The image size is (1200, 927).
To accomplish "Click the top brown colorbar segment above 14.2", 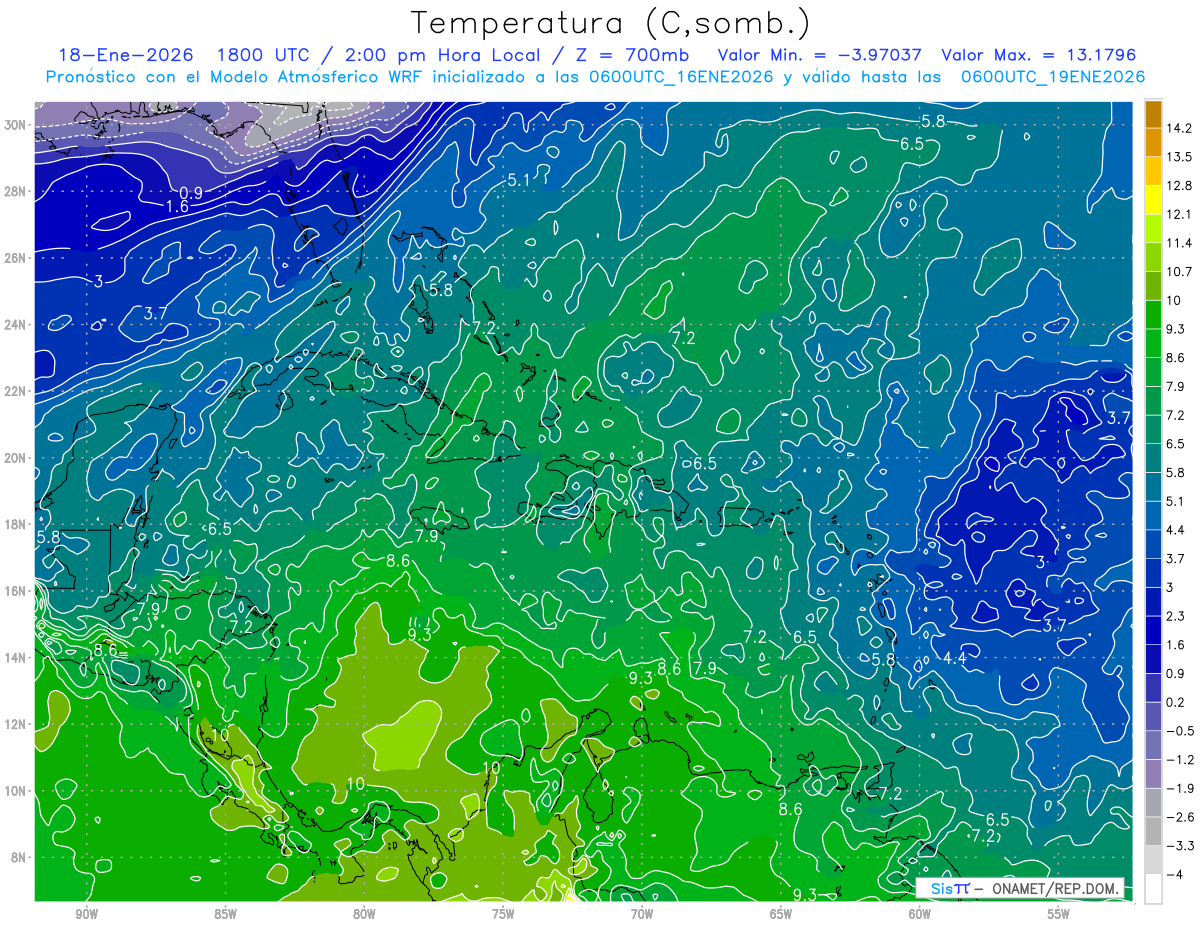I will tap(1153, 114).
